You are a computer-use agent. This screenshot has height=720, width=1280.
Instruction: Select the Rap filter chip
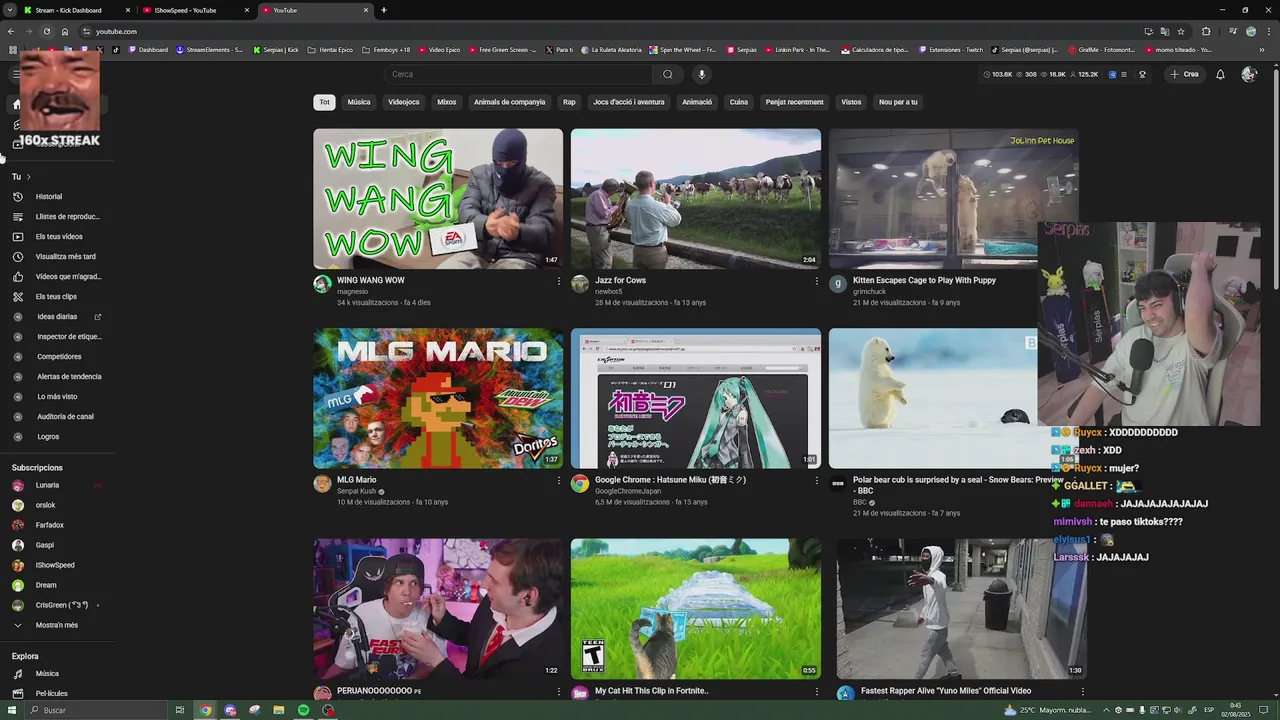pyautogui.click(x=569, y=102)
